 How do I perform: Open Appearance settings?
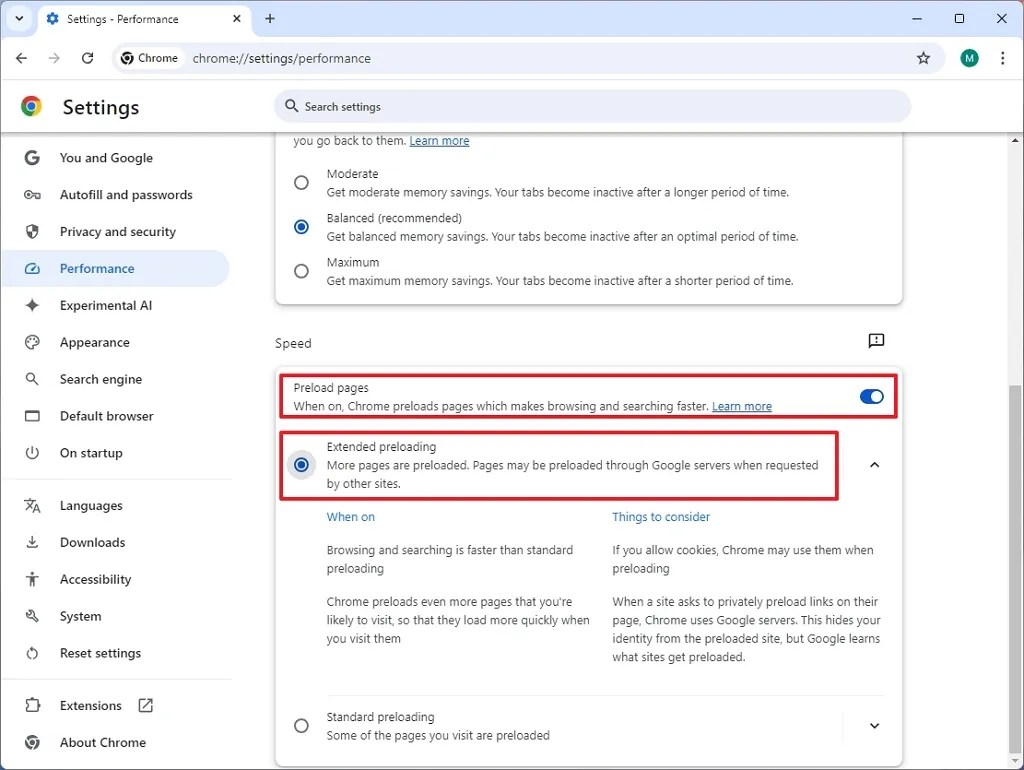[x=95, y=342]
